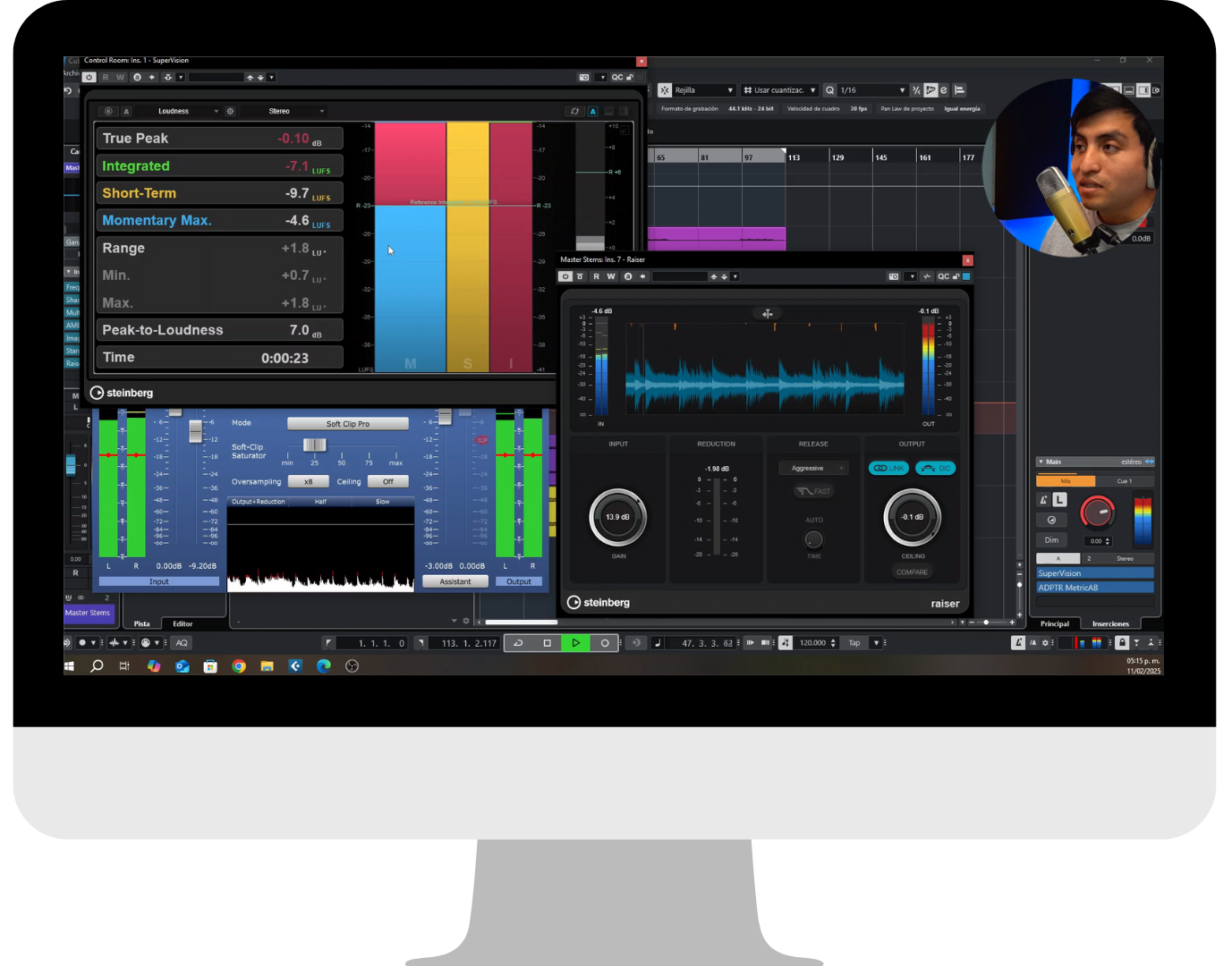Switch to the Pista tab

(142, 623)
